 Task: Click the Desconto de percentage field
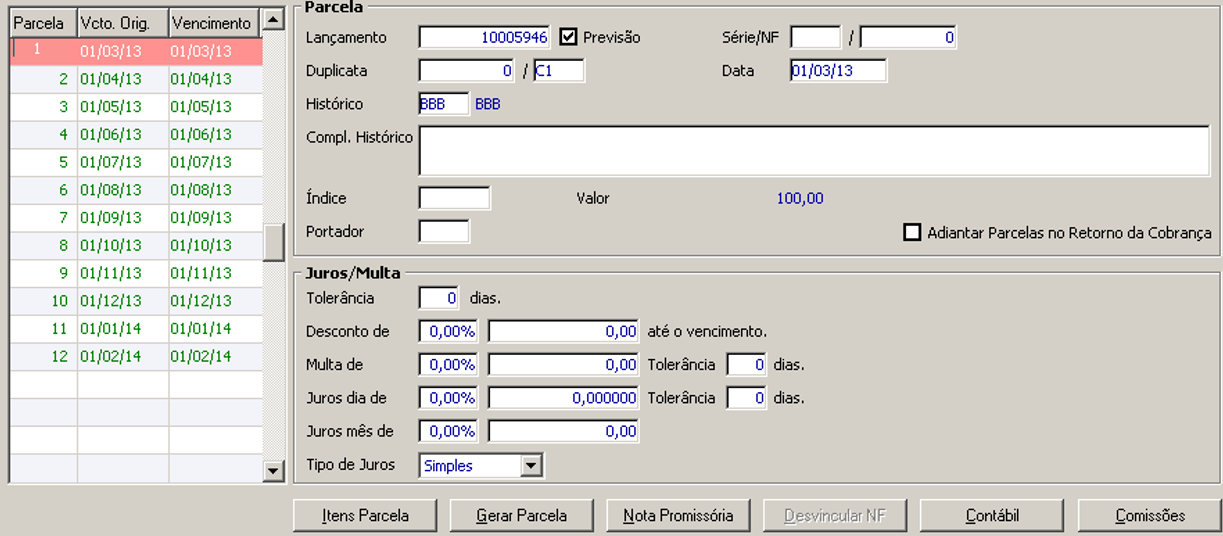[x=448, y=331]
